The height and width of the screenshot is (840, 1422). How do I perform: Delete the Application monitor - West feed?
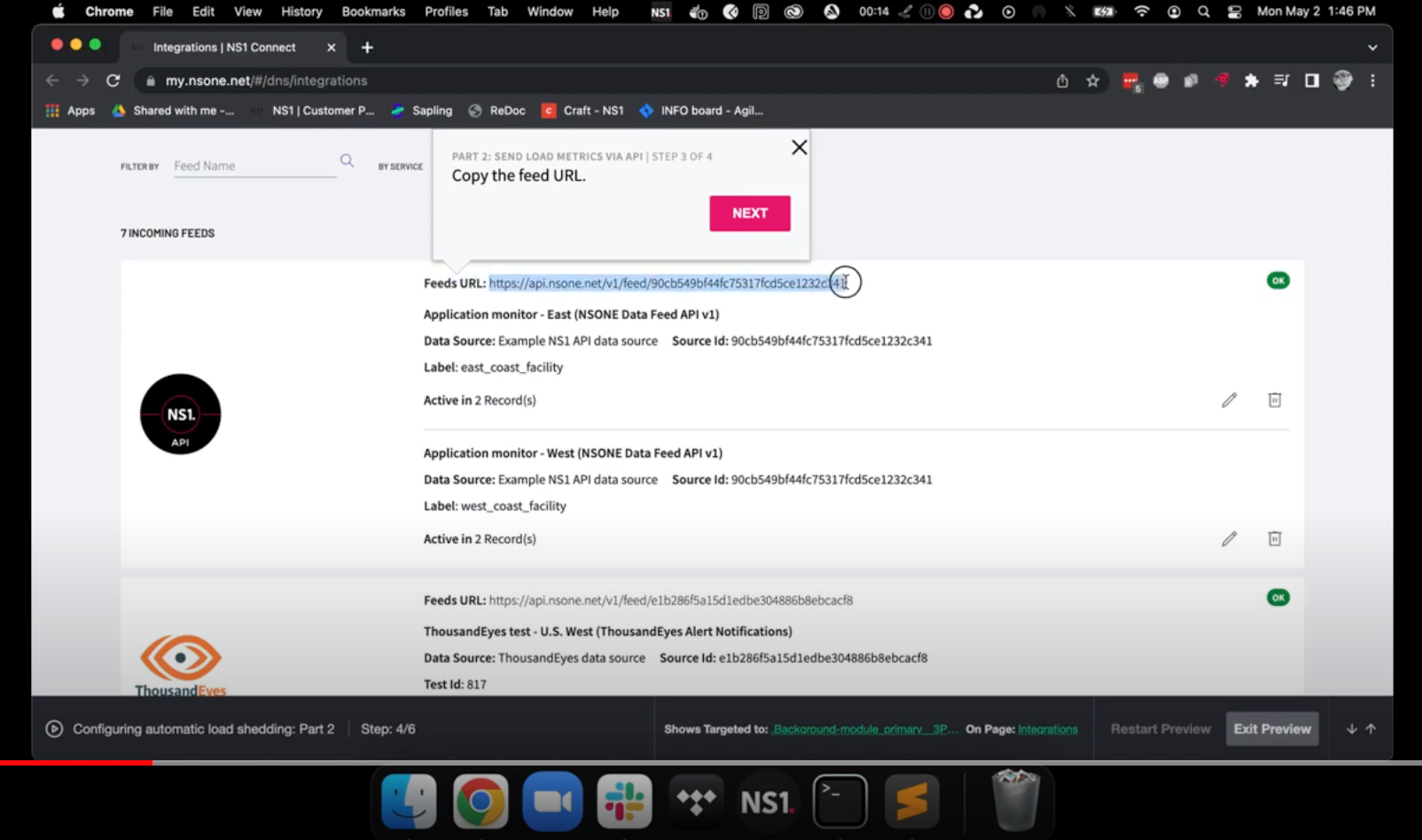(1274, 539)
